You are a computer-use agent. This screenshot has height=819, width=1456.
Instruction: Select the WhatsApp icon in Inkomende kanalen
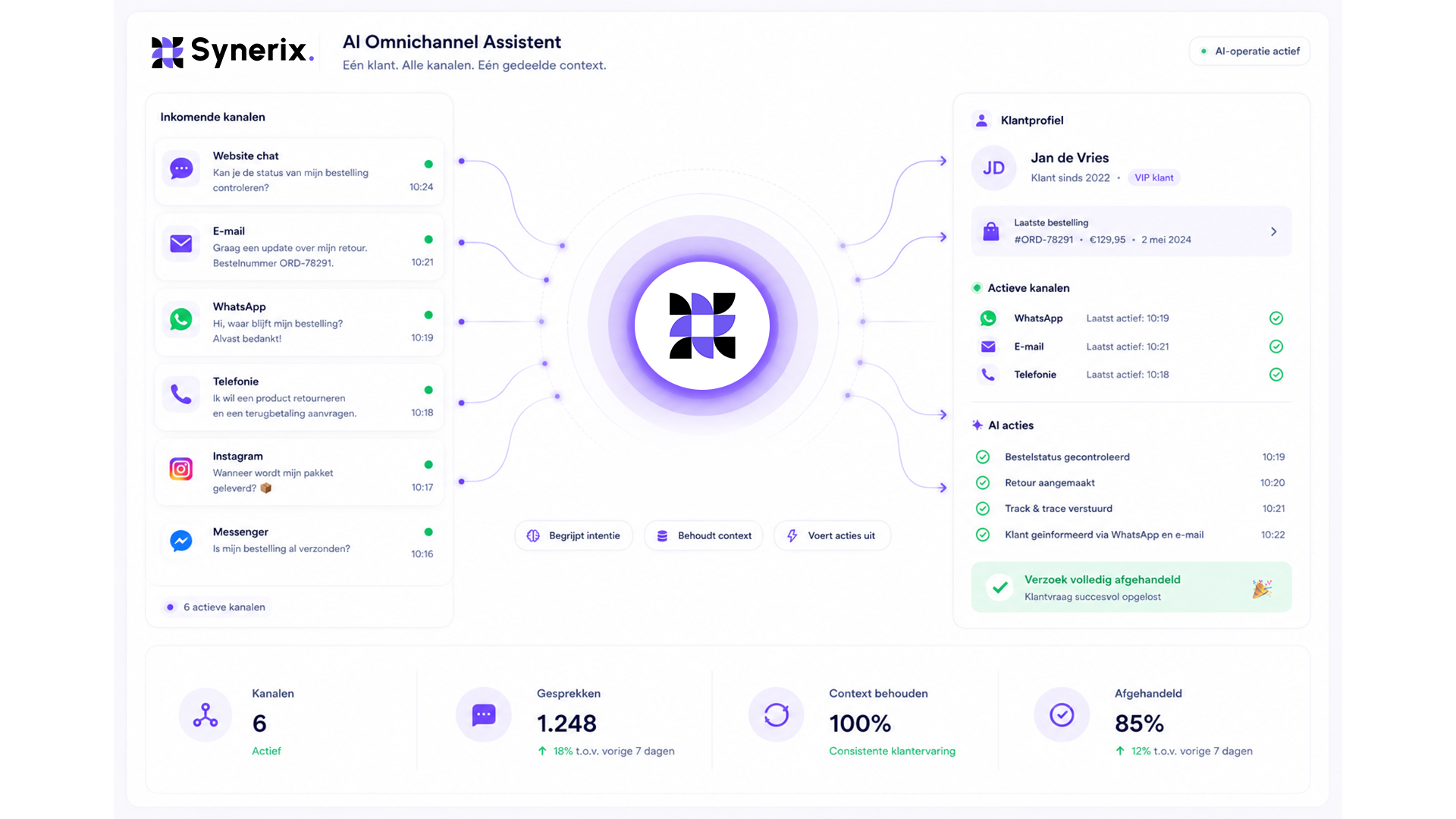coord(181,319)
